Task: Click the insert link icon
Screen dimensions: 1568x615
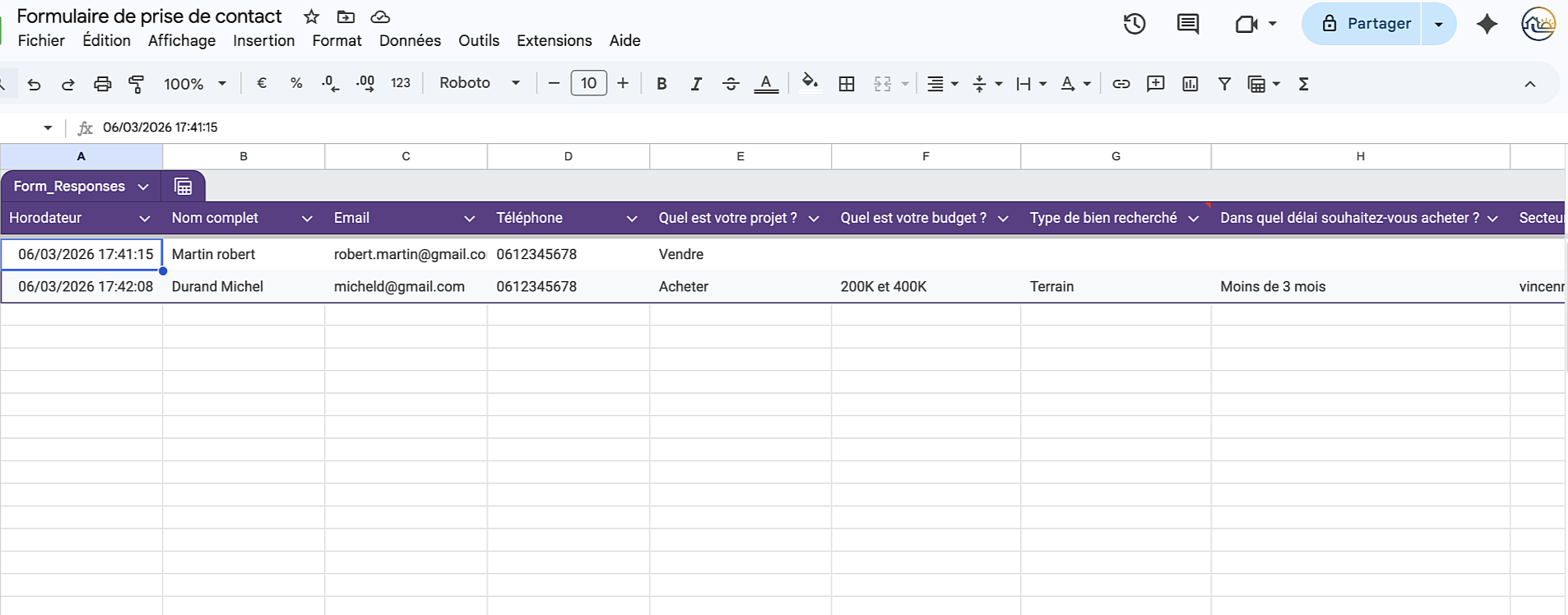Action: (1120, 84)
